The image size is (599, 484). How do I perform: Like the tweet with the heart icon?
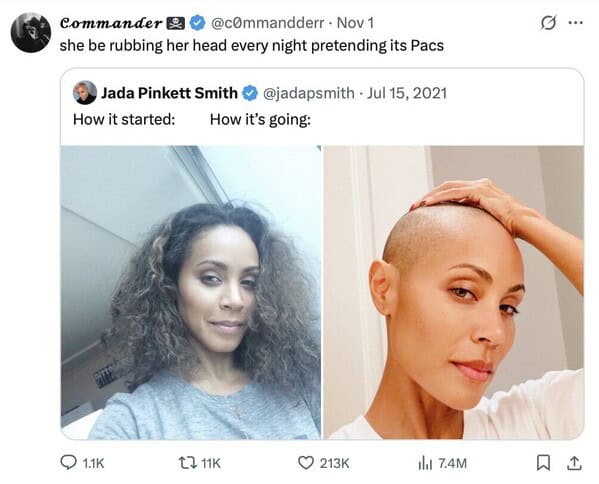point(306,463)
